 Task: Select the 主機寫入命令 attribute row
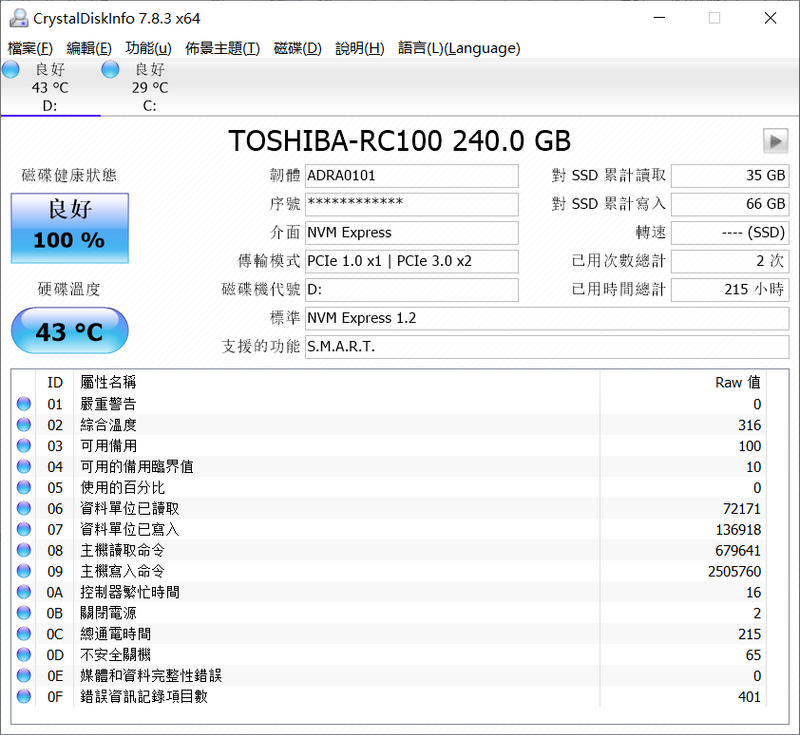tap(400, 571)
